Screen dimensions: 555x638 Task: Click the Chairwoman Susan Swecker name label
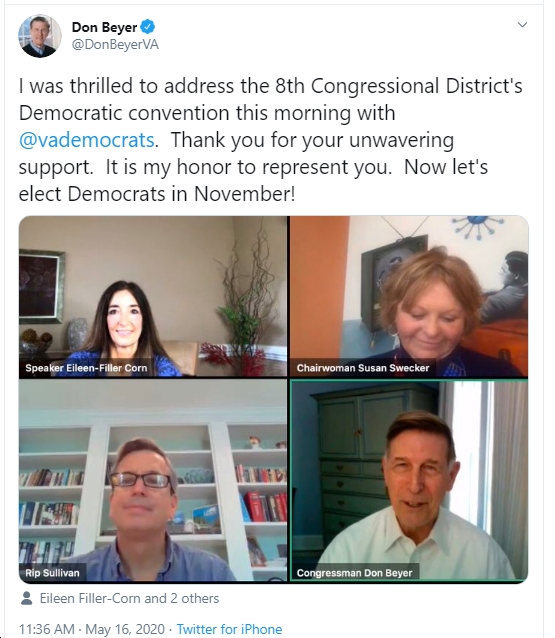(363, 368)
